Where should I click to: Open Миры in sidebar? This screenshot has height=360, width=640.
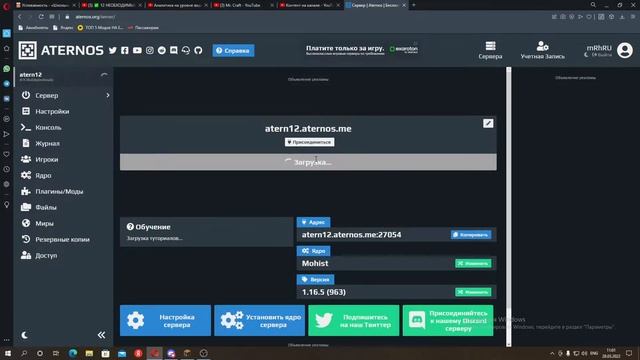pyautogui.click(x=44, y=223)
